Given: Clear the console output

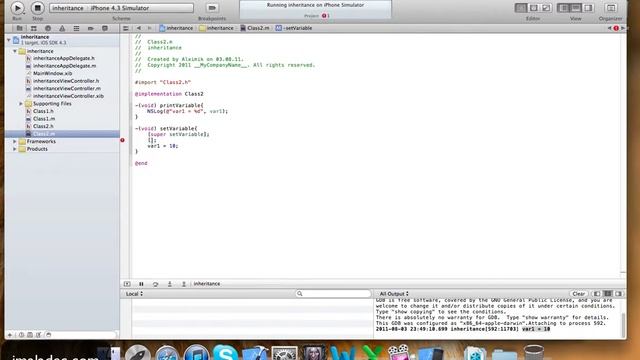Looking at the screenshot, I should [x=578, y=294].
